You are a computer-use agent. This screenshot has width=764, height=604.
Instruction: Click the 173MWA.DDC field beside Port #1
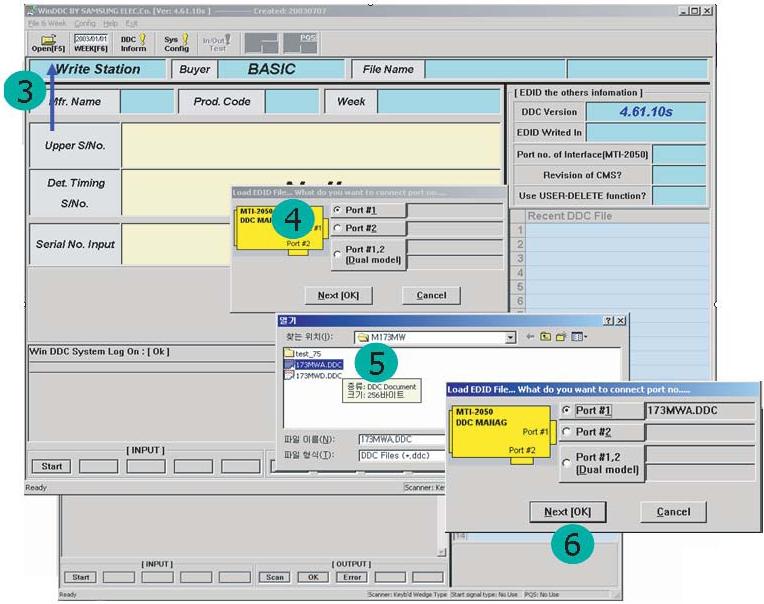coord(700,411)
